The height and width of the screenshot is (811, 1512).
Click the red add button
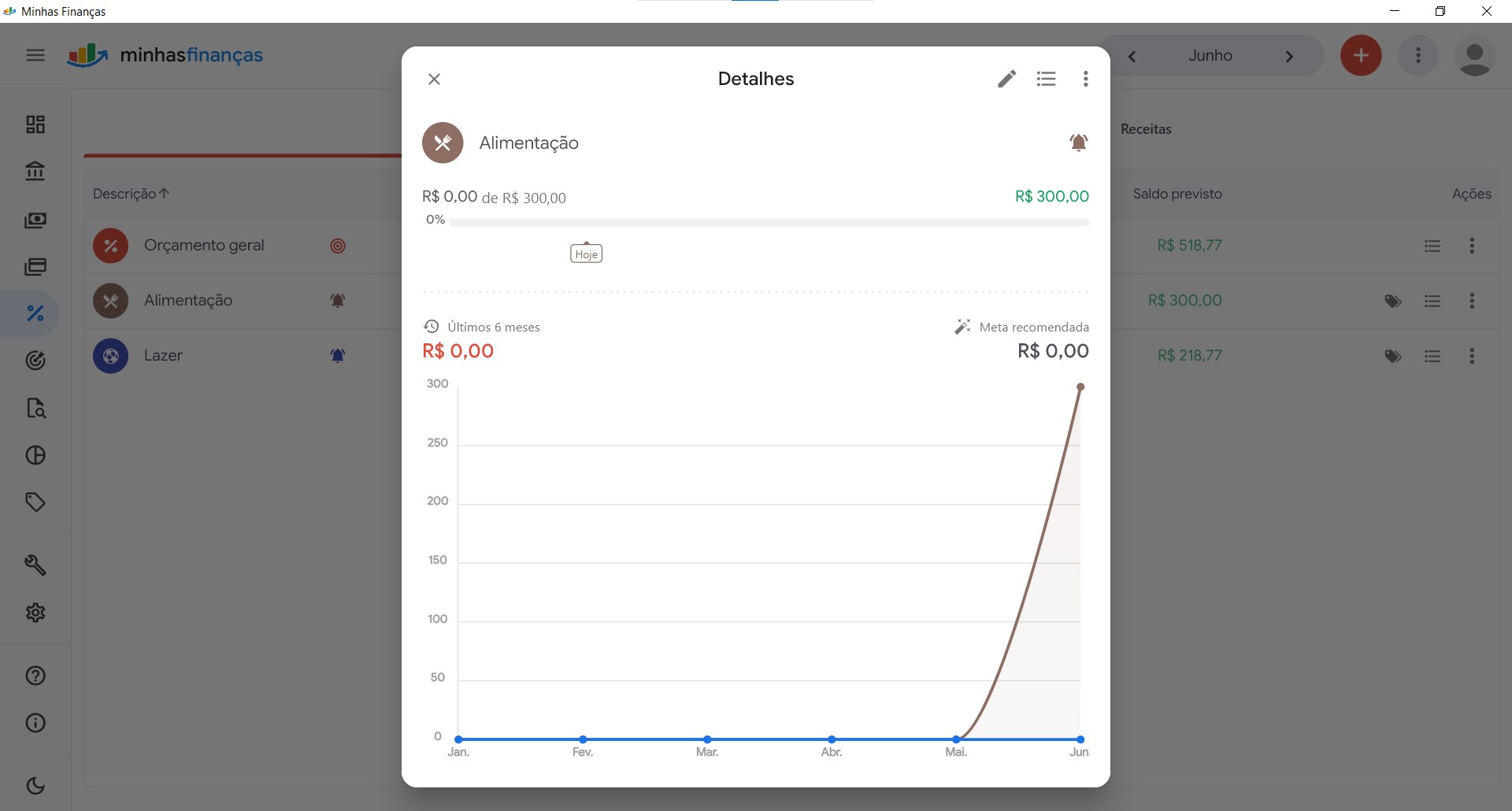click(1361, 56)
